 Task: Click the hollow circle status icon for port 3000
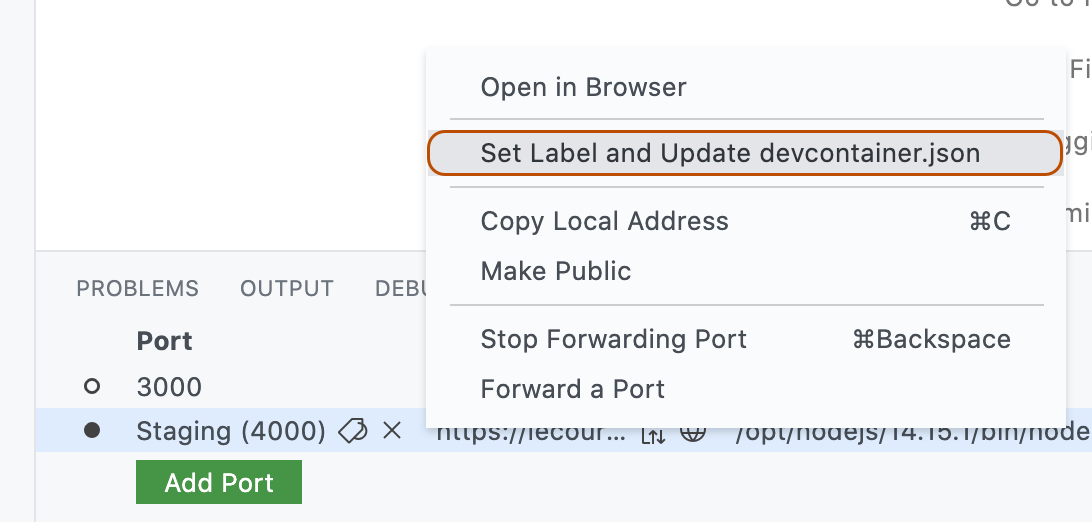pyautogui.click(x=92, y=386)
